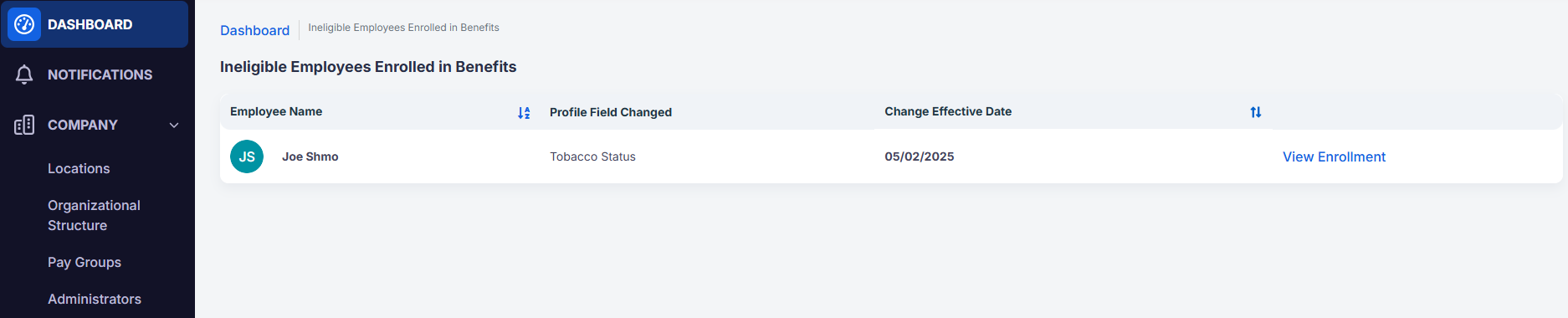1568x318 pixels.
Task: Select the COMPANY menu label
Action: (x=83, y=125)
